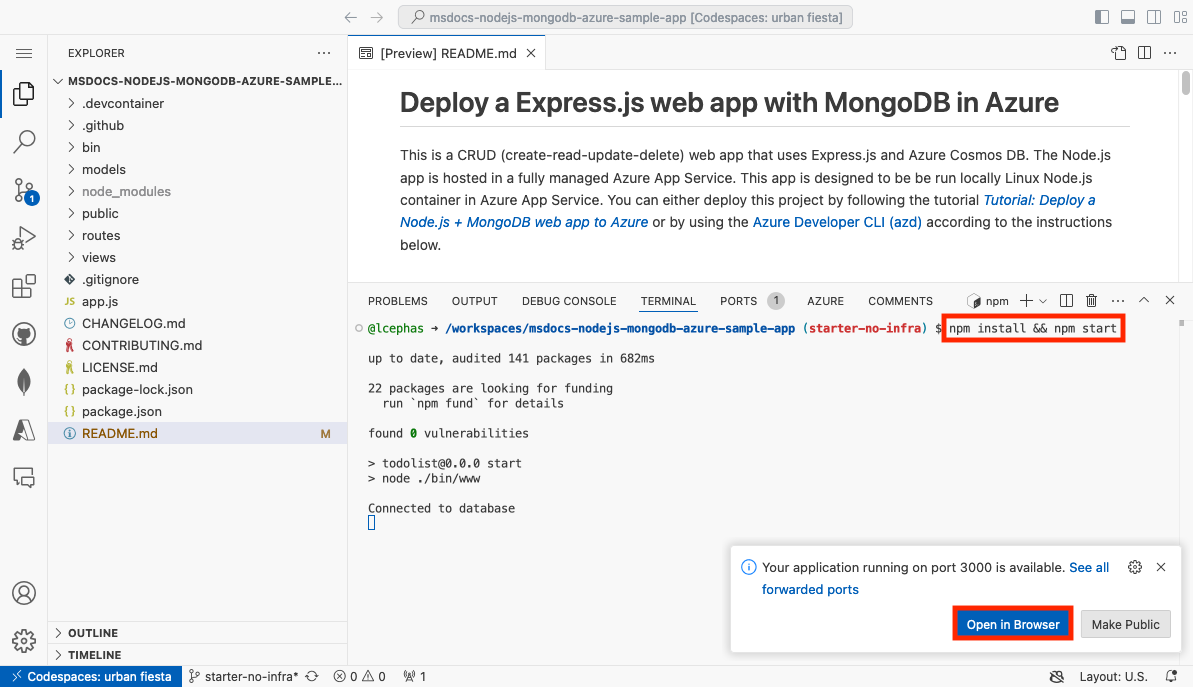Open the DEBUG CONSOLE tab
This screenshot has height=687, width=1193.
tap(568, 301)
